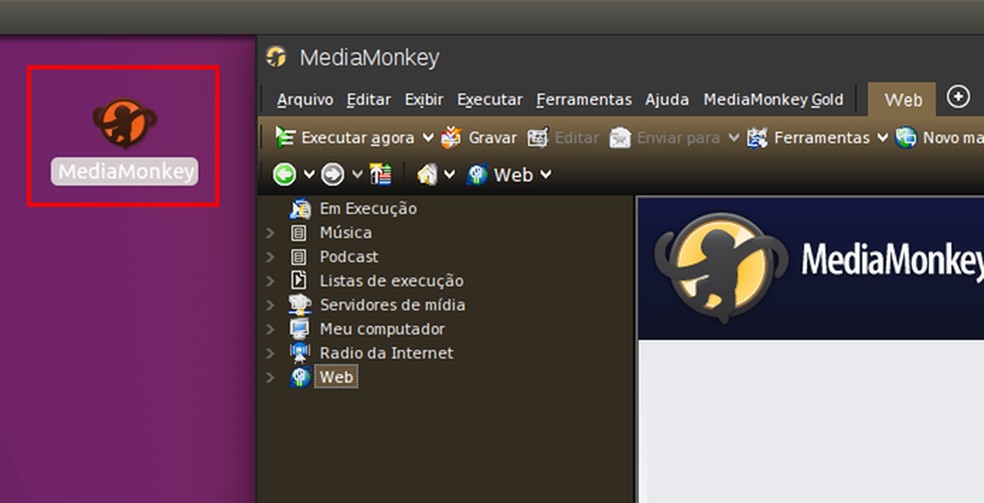The width and height of the screenshot is (984, 503).
Task: Expand the Web tree node
Action: (270, 378)
